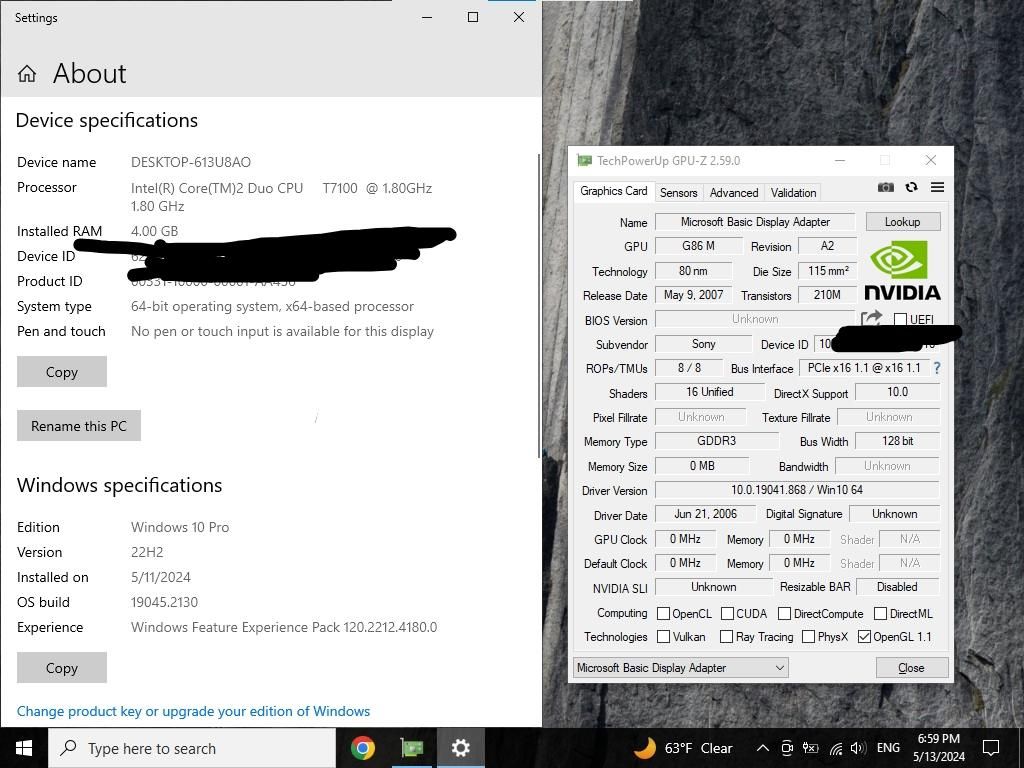
Task: Click the device name DESKTOP-613U8AO
Action: pyautogui.click(x=191, y=162)
